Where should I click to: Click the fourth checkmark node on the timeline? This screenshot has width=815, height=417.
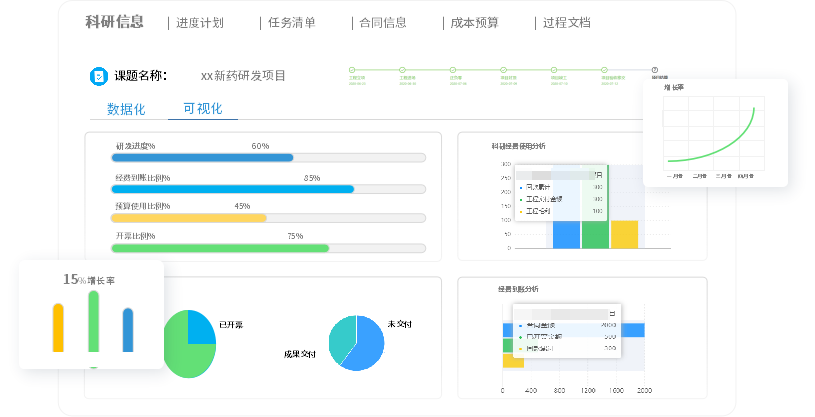[x=503, y=70]
